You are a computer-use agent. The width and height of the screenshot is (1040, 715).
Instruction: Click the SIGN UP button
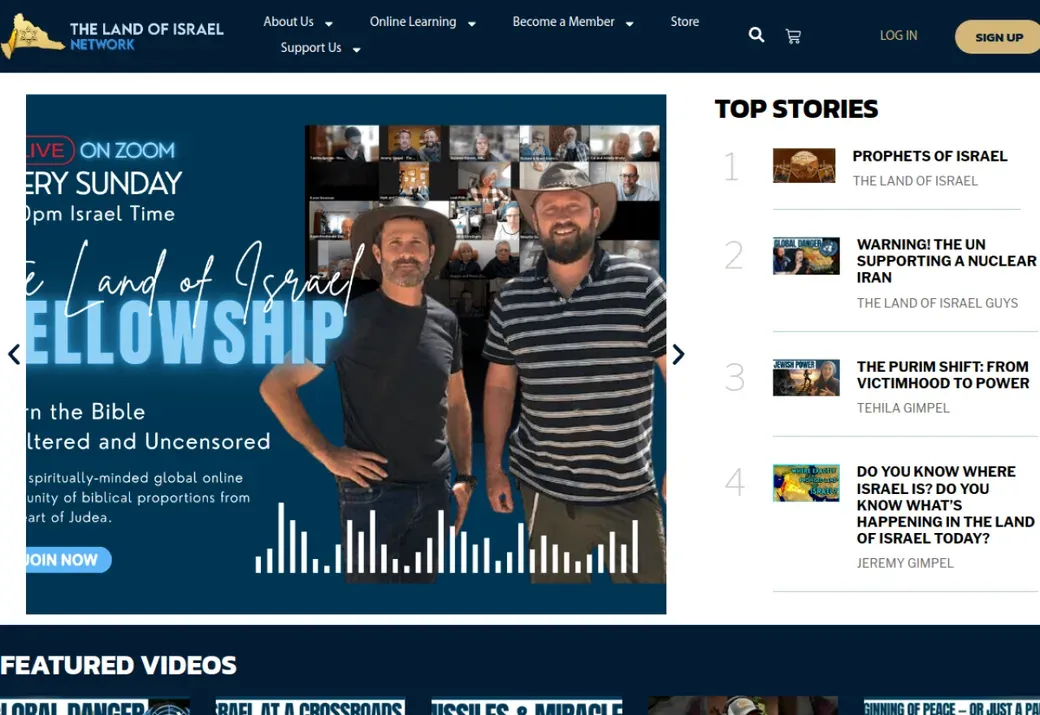(998, 37)
